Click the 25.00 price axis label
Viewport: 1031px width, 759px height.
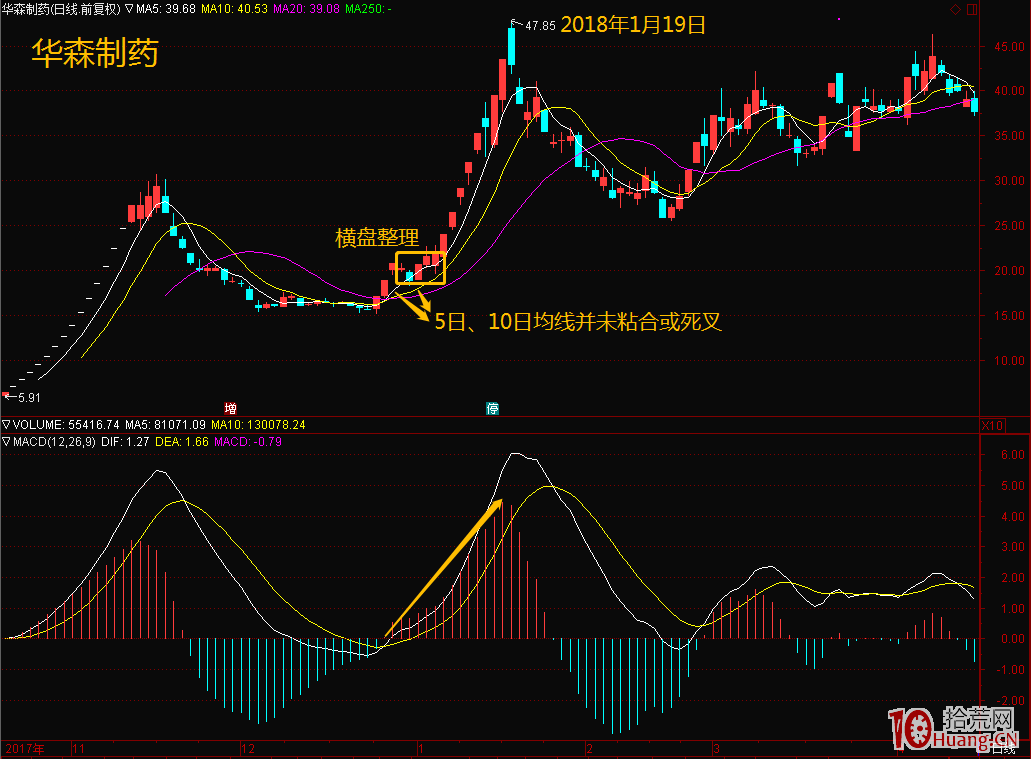[x=1009, y=226]
